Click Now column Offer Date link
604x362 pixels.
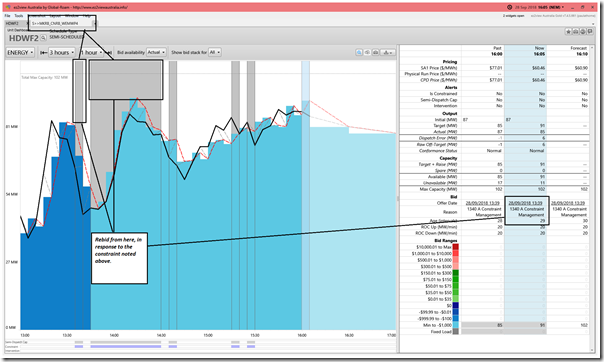point(525,203)
